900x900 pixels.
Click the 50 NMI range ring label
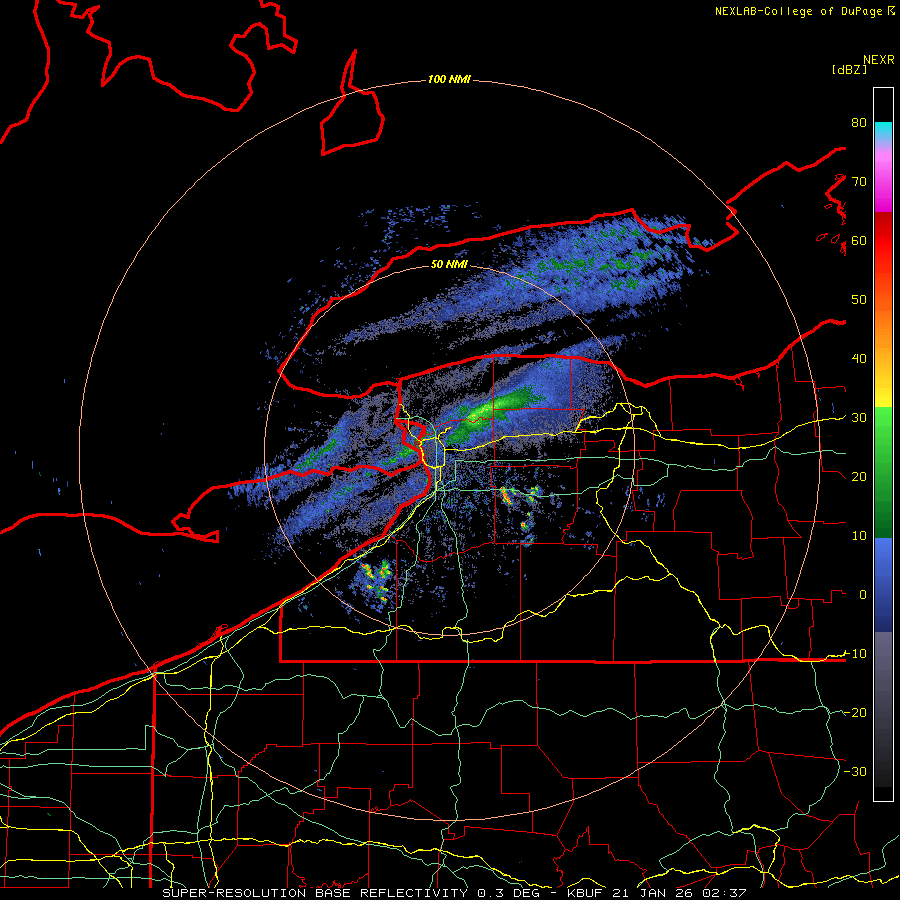coord(449,264)
